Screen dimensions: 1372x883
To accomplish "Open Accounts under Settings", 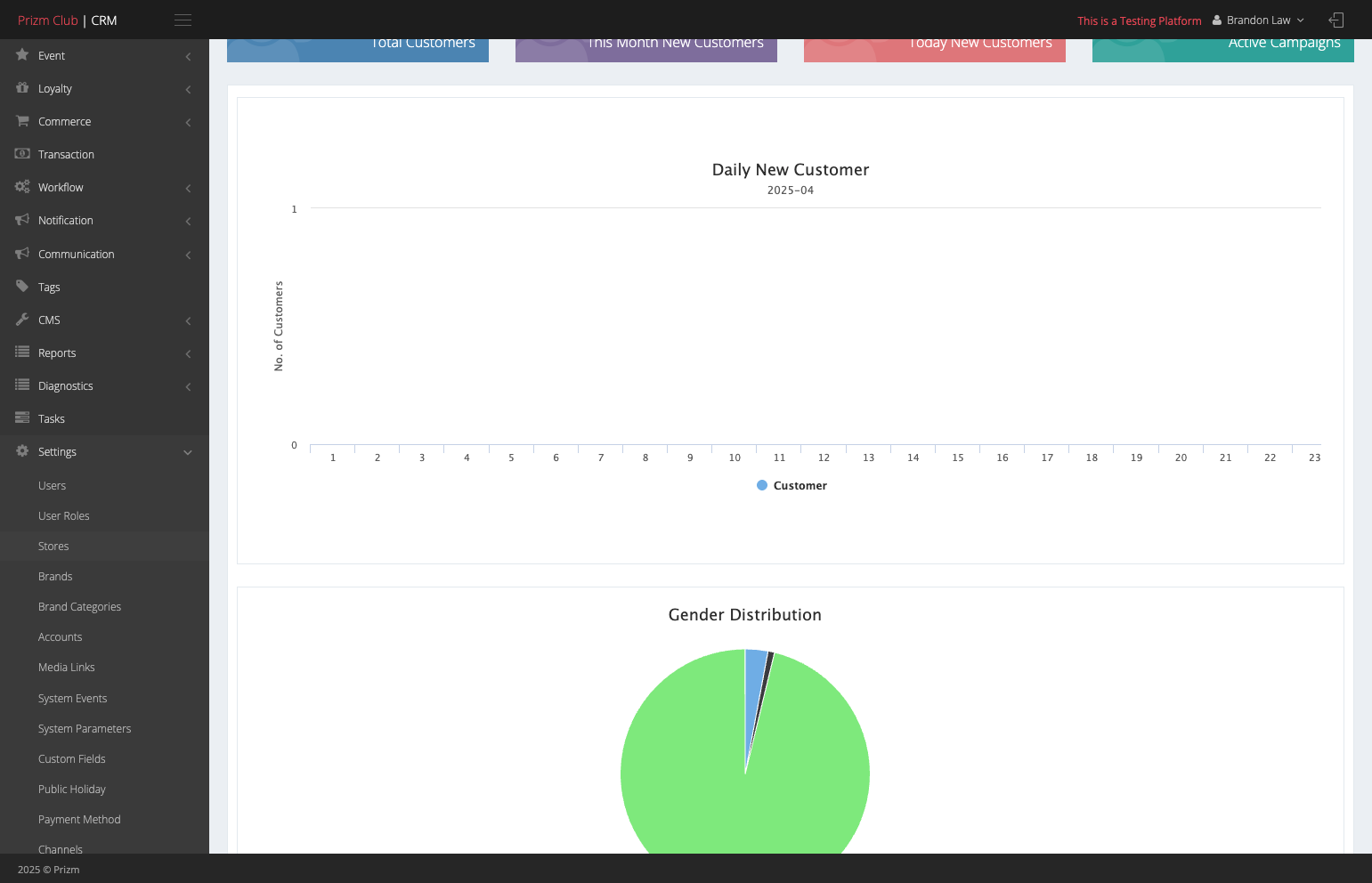I will (x=60, y=636).
